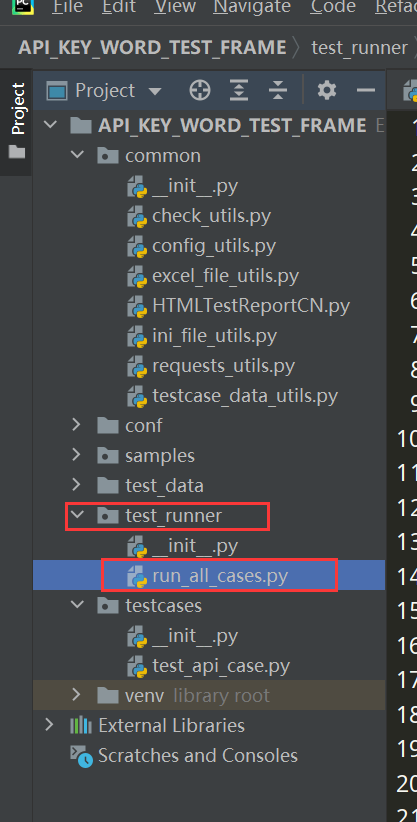This screenshot has height=822, width=417.
Task: Click the folder icon under Project side tab
Action: 17,152
